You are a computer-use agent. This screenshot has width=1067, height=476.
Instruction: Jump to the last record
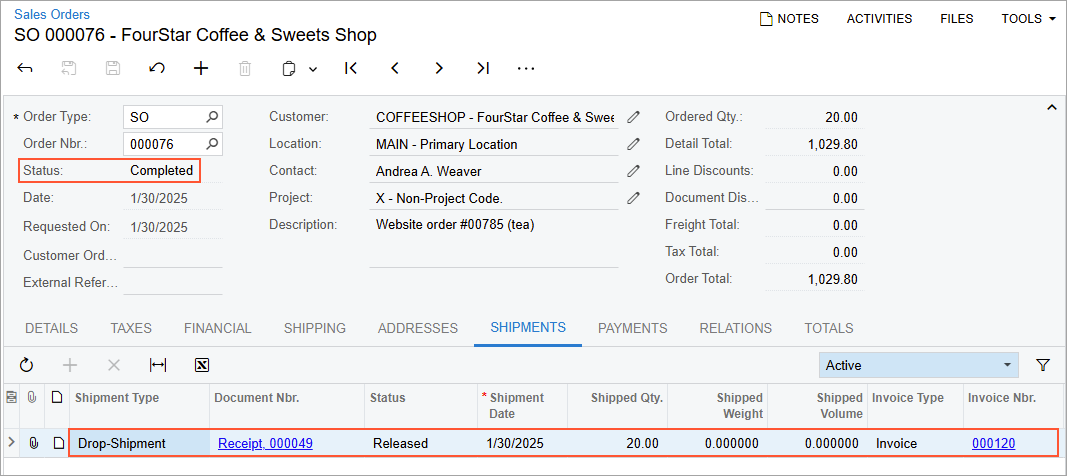483,68
